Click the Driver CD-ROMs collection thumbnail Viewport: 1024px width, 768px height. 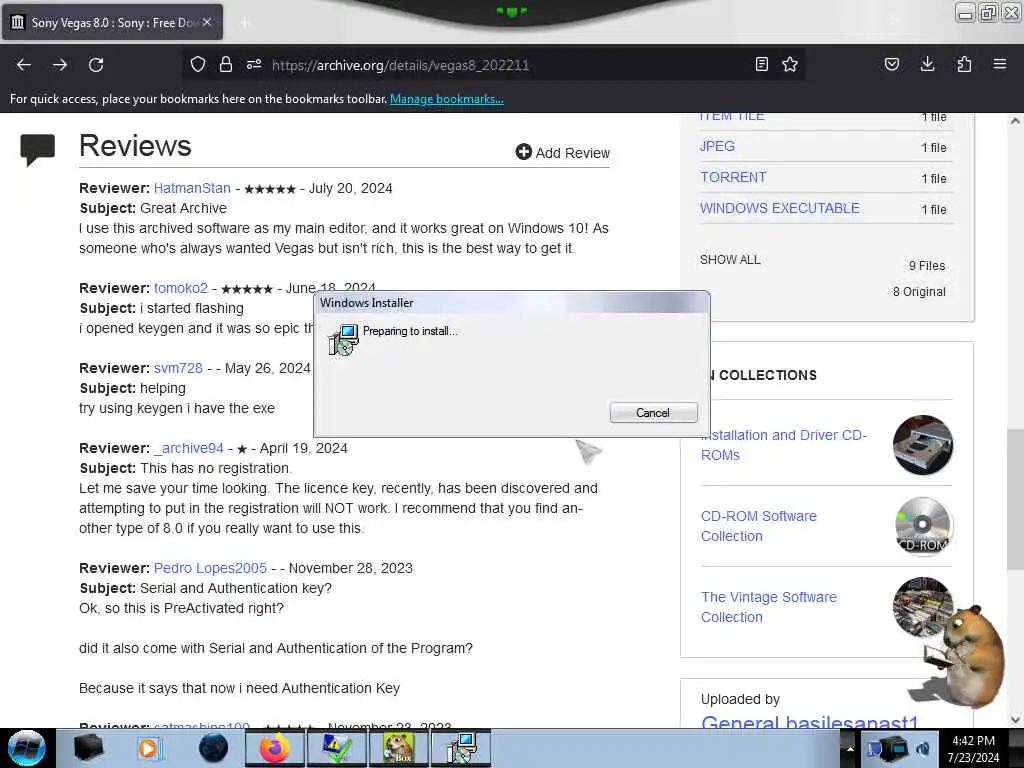point(922,445)
